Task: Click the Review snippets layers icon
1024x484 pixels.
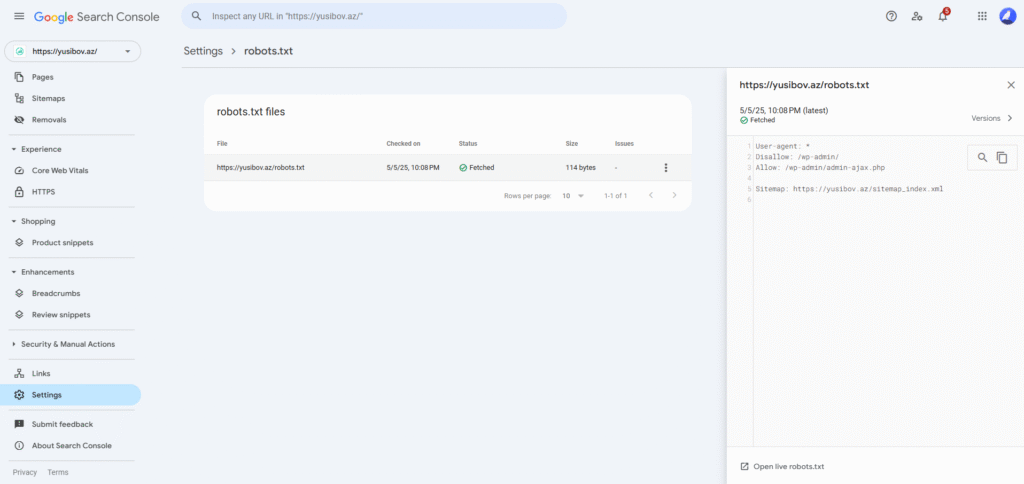Action: 19,315
